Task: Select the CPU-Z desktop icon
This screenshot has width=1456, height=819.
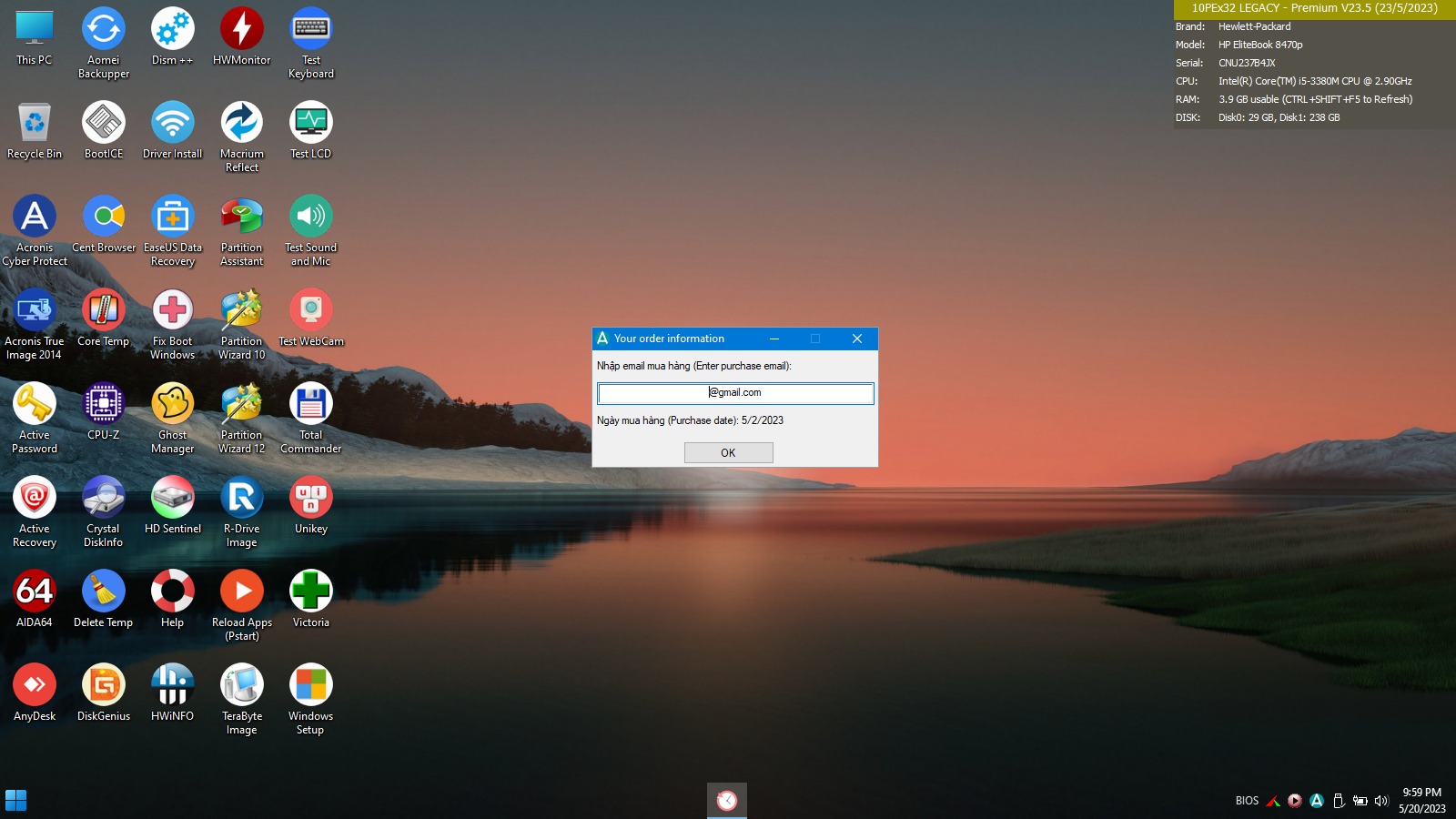Action: pyautogui.click(x=104, y=405)
